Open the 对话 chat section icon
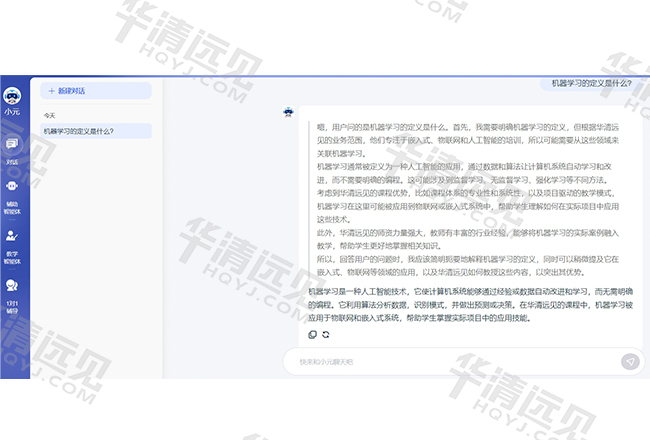 (13, 145)
